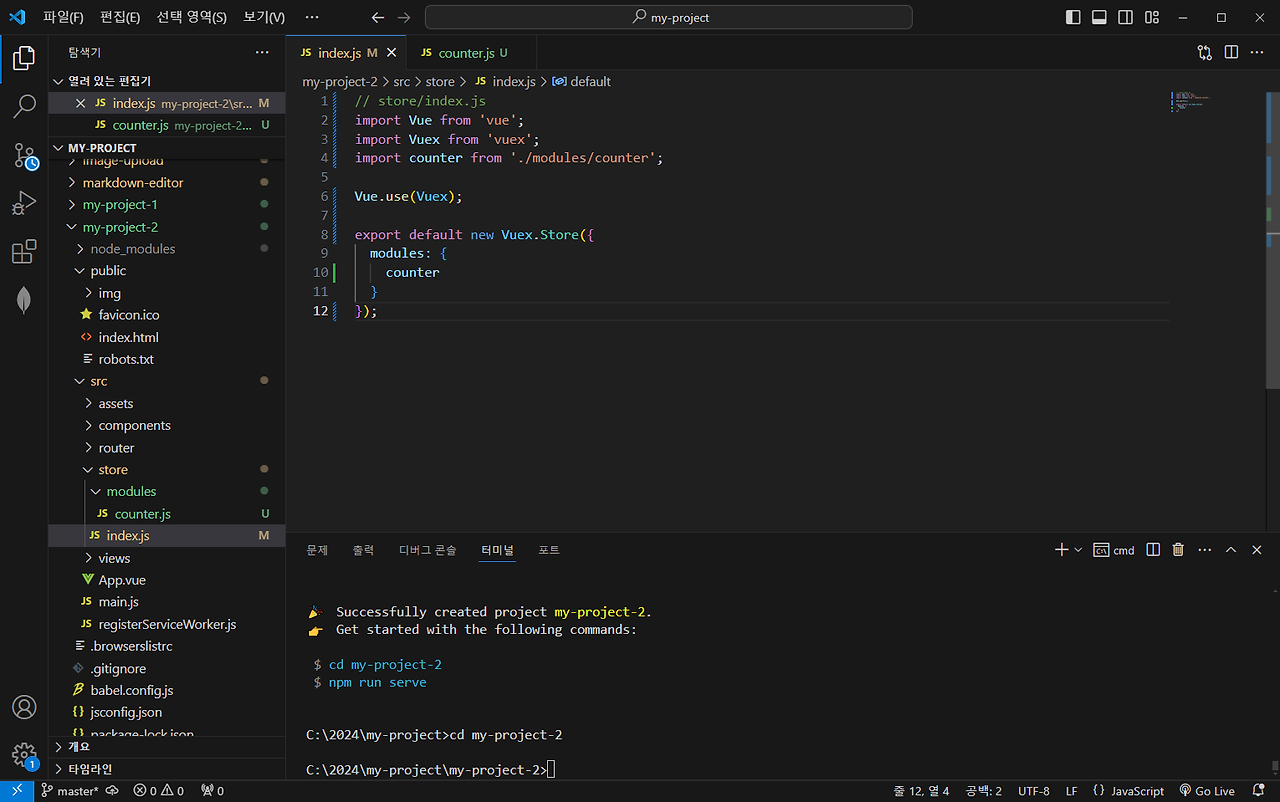Open the Accounts menu in the activity bar
The width and height of the screenshot is (1280, 802).
pyautogui.click(x=24, y=707)
